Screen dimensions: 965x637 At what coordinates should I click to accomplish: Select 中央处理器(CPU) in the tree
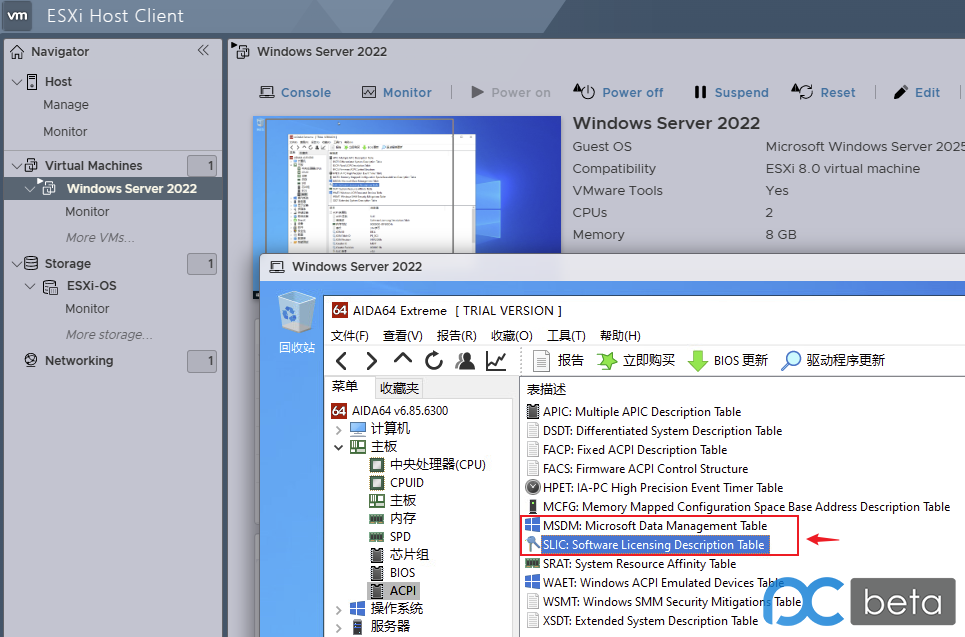click(x=428, y=465)
